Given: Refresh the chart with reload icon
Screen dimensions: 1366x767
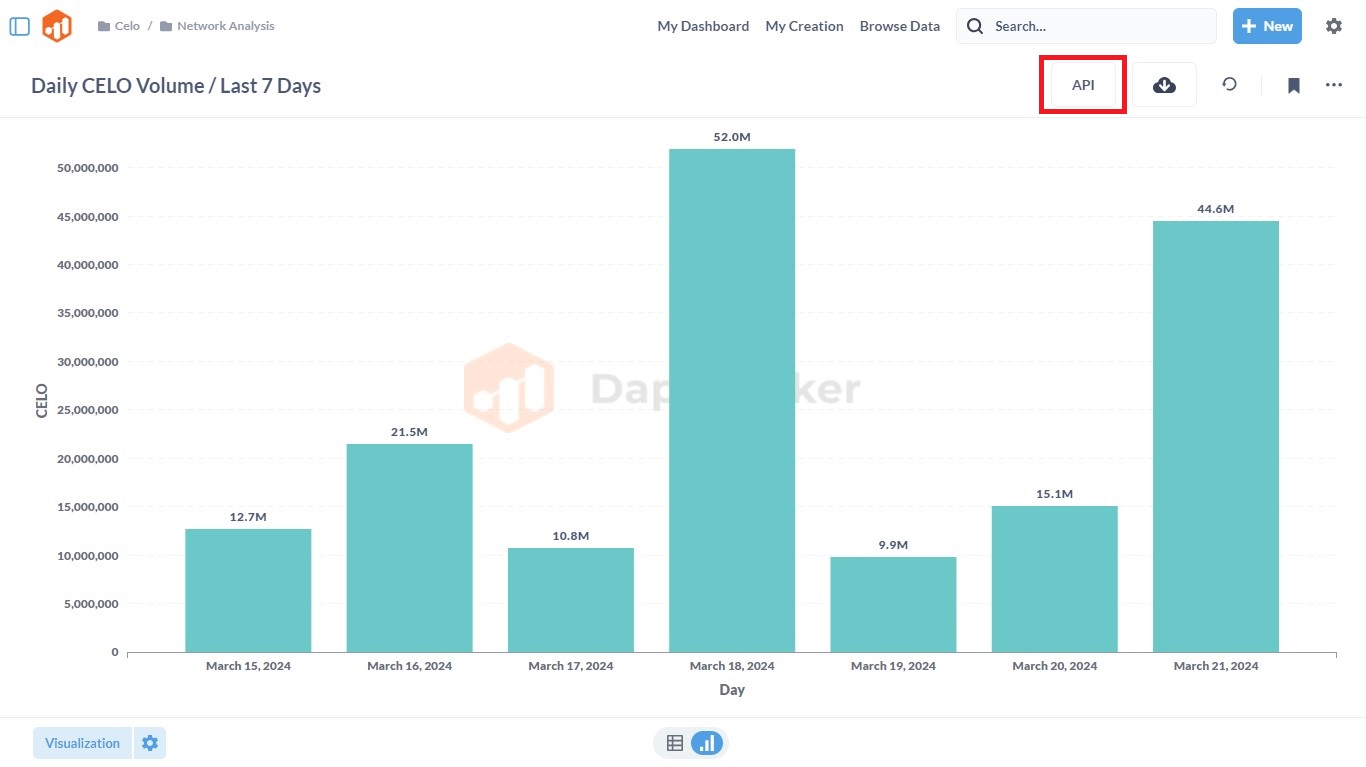Looking at the screenshot, I should 1229,85.
